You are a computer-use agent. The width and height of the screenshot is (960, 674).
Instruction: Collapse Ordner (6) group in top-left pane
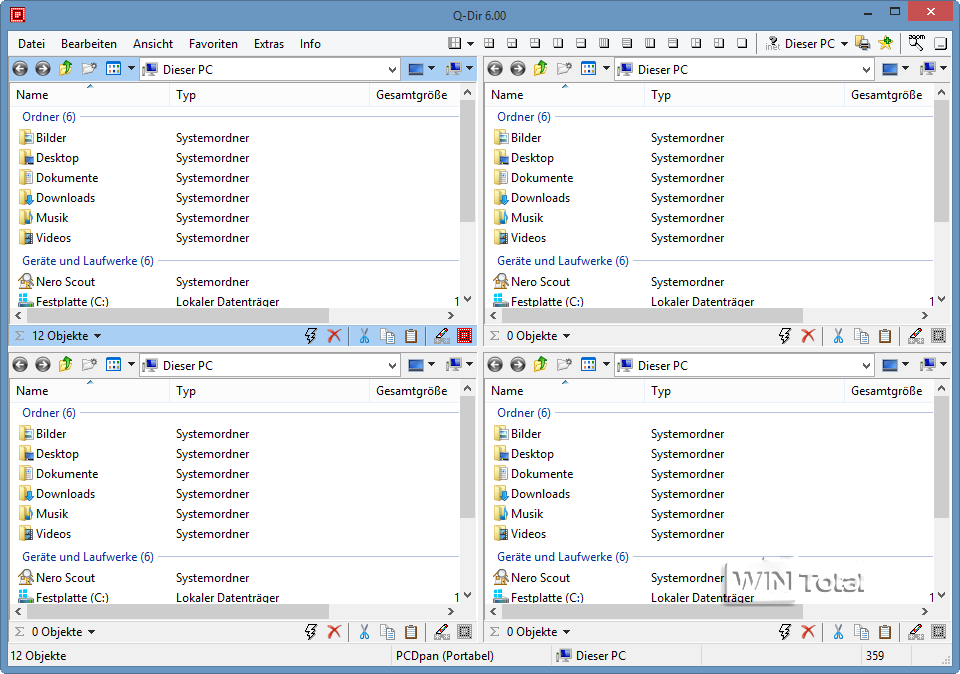pos(49,117)
